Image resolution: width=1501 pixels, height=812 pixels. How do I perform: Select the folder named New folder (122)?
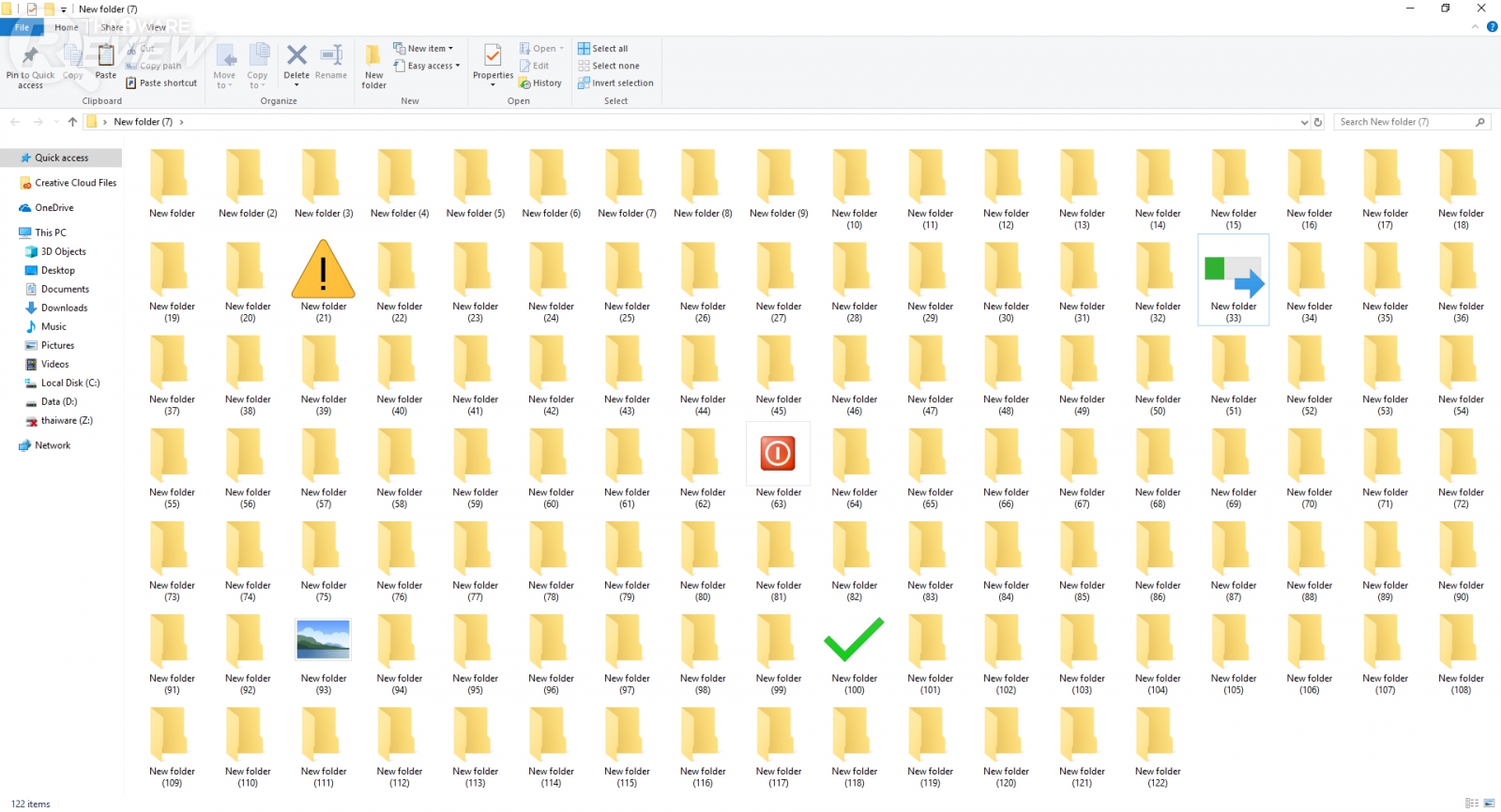pyautogui.click(x=1158, y=745)
